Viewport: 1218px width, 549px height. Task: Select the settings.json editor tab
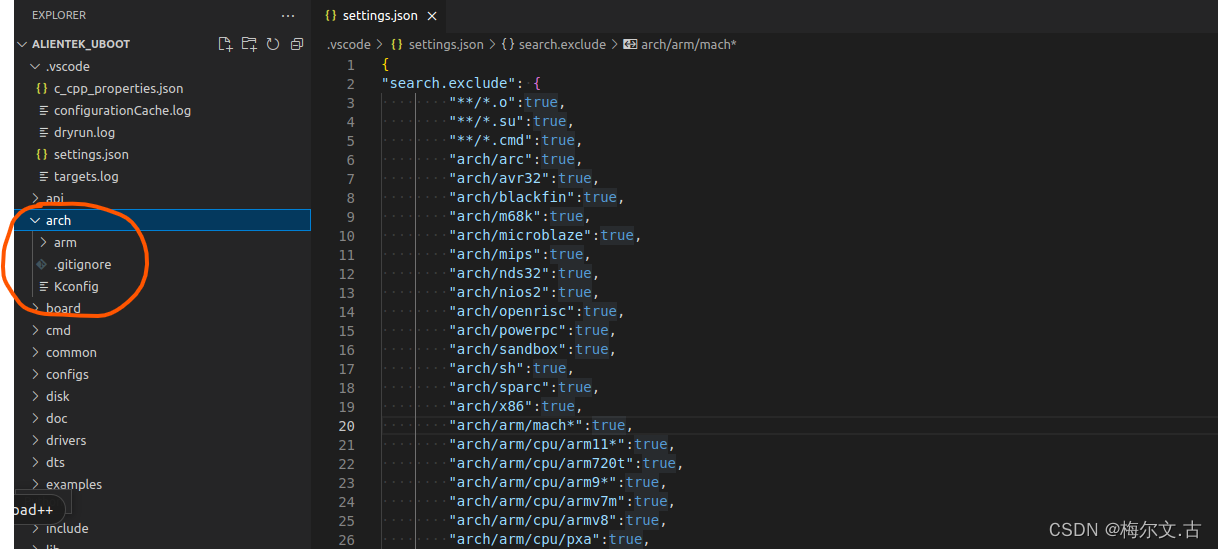381,16
